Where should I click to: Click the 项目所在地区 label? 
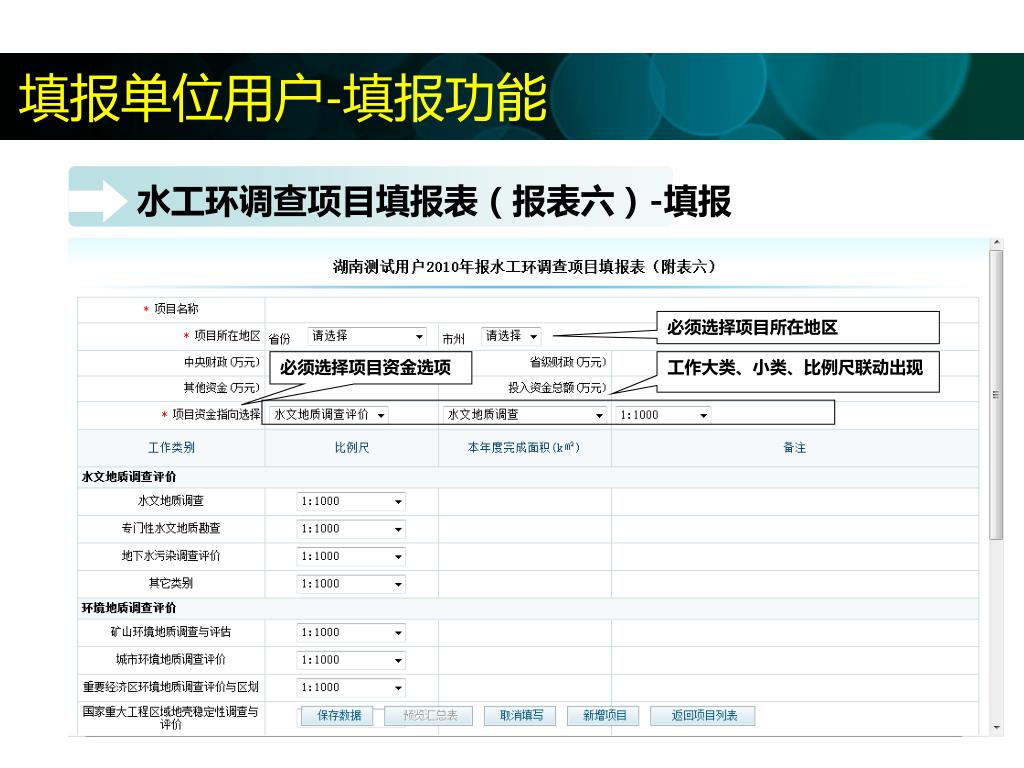(x=227, y=336)
